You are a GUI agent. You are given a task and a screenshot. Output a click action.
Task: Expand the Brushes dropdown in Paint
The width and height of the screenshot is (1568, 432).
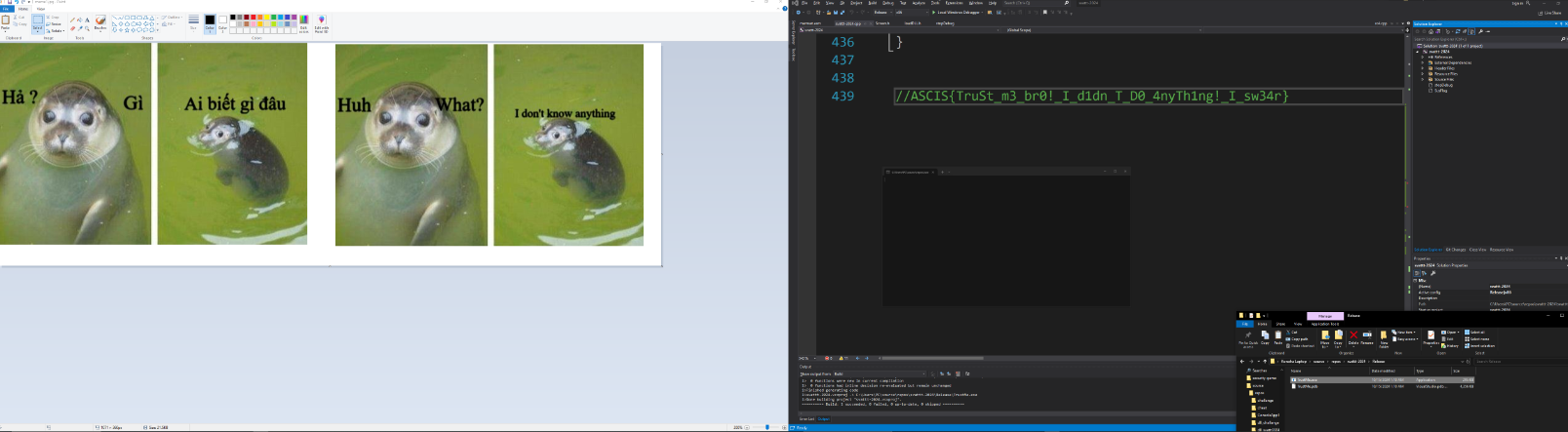pyautogui.click(x=99, y=23)
